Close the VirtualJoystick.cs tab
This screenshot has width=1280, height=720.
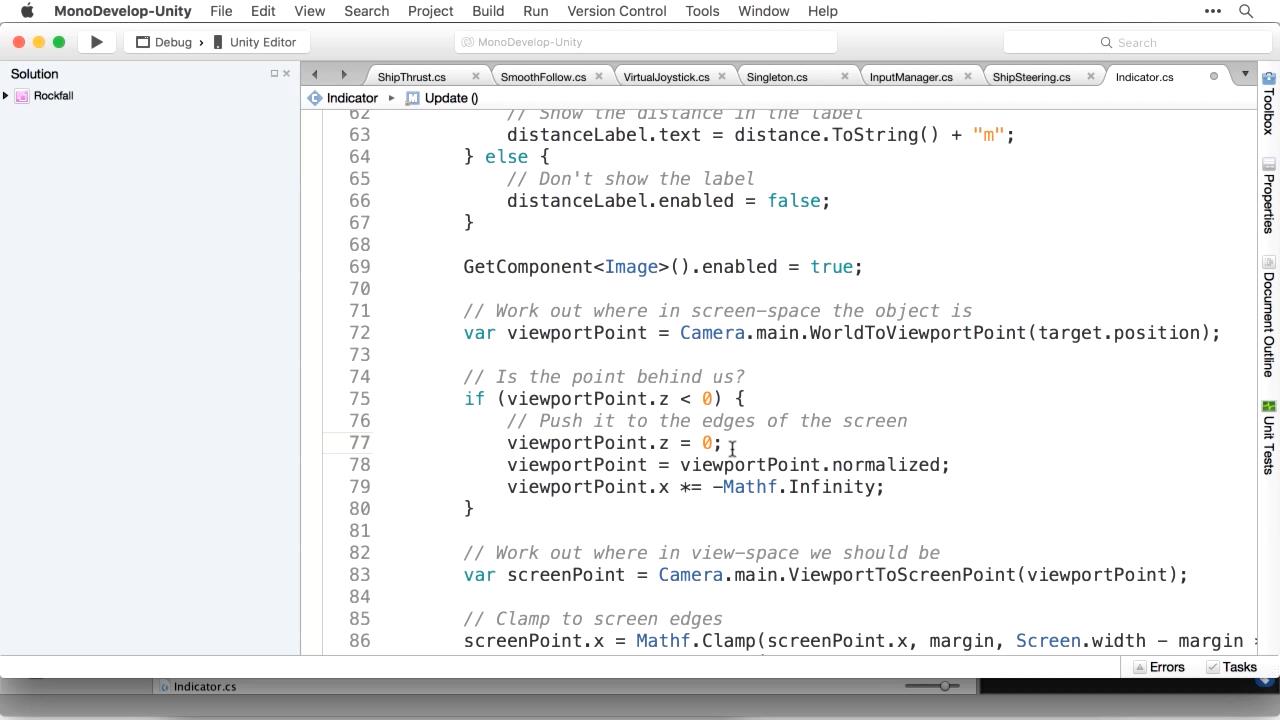[x=722, y=76]
